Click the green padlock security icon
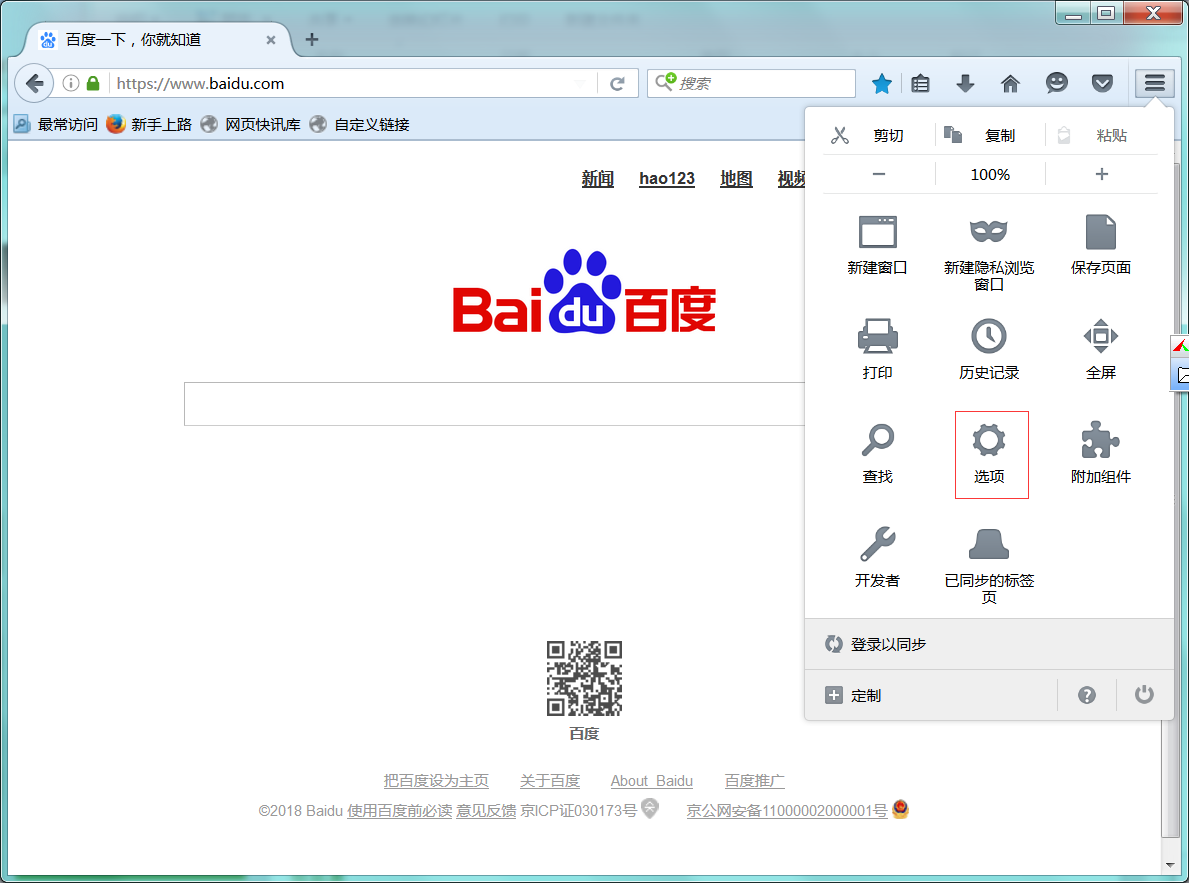Viewport: 1189px width, 883px height. click(x=93, y=83)
